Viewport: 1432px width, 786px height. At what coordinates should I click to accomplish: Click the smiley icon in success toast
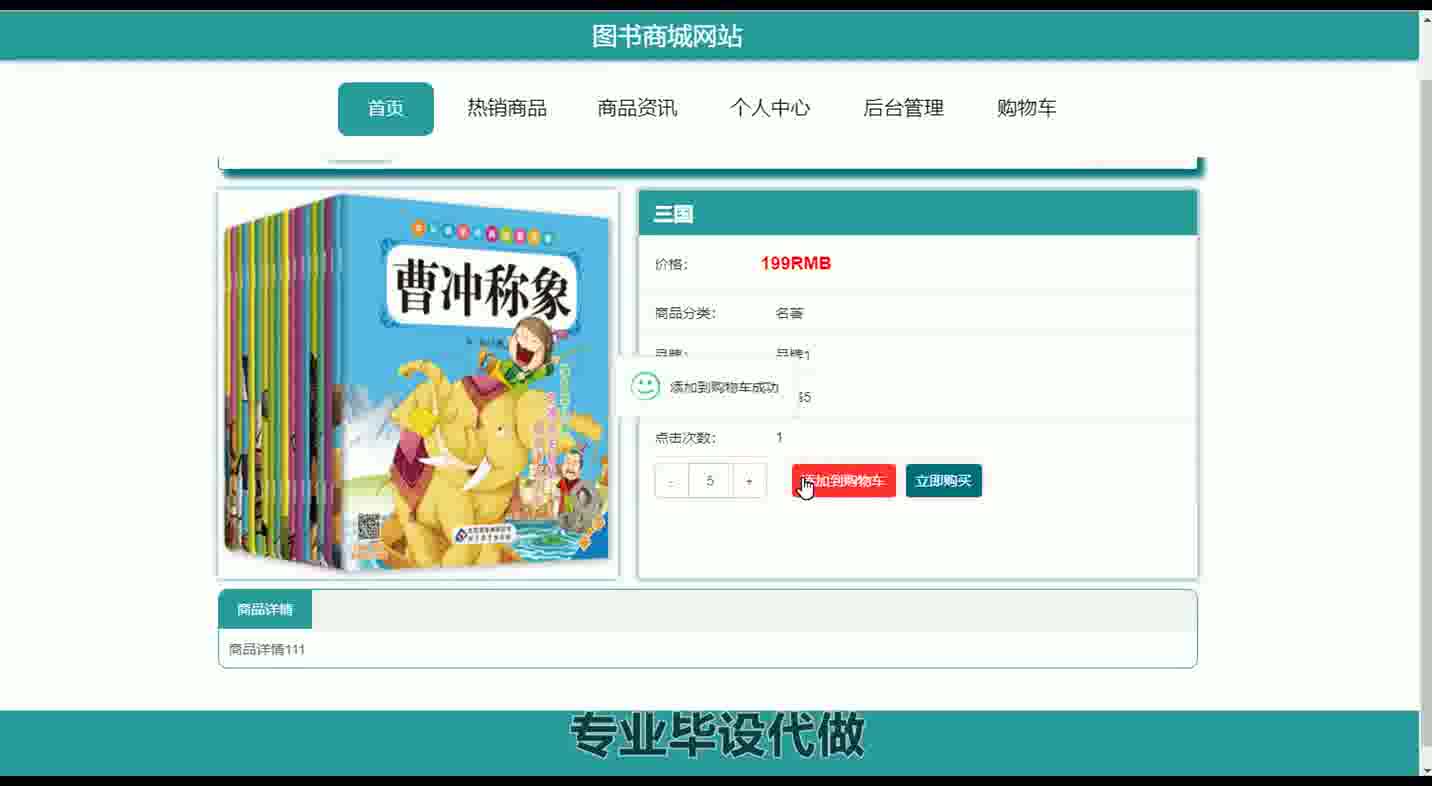click(x=645, y=386)
